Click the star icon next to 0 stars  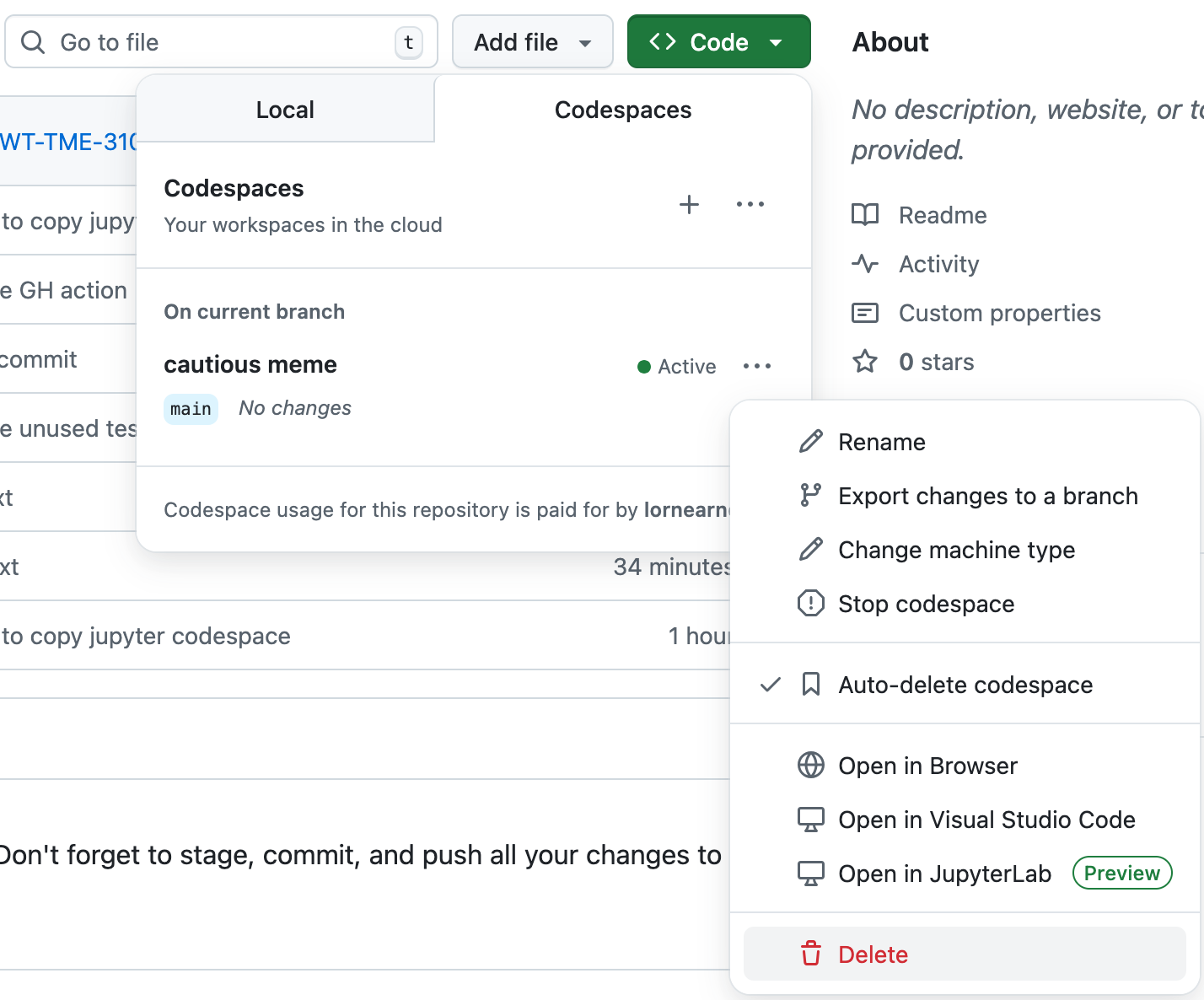point(865,362)
